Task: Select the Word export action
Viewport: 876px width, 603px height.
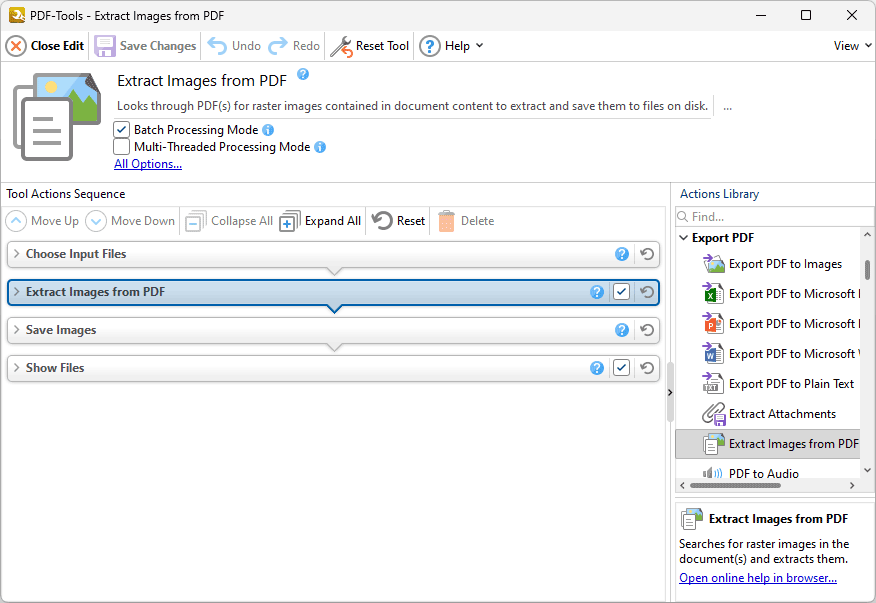Action: (x=780, y=354)
